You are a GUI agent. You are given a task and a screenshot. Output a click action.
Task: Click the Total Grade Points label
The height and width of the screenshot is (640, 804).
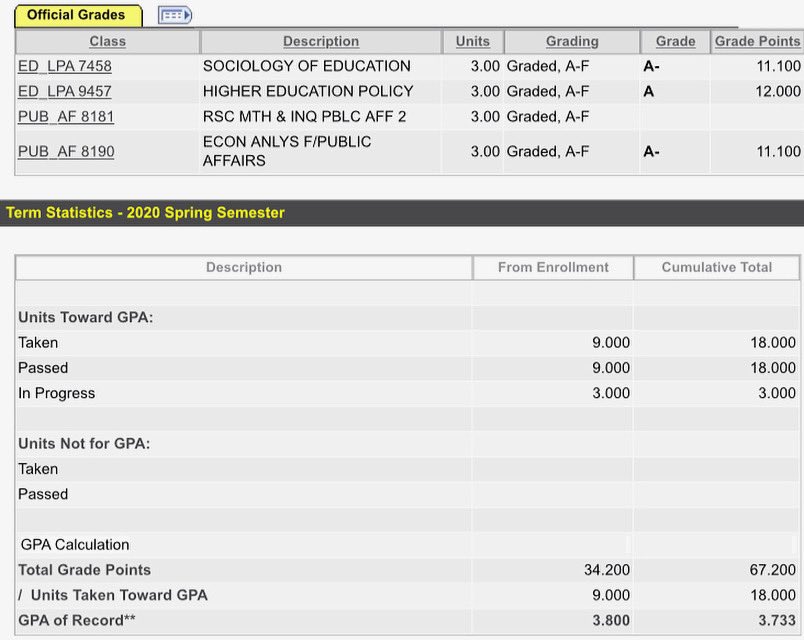point(85,570)
